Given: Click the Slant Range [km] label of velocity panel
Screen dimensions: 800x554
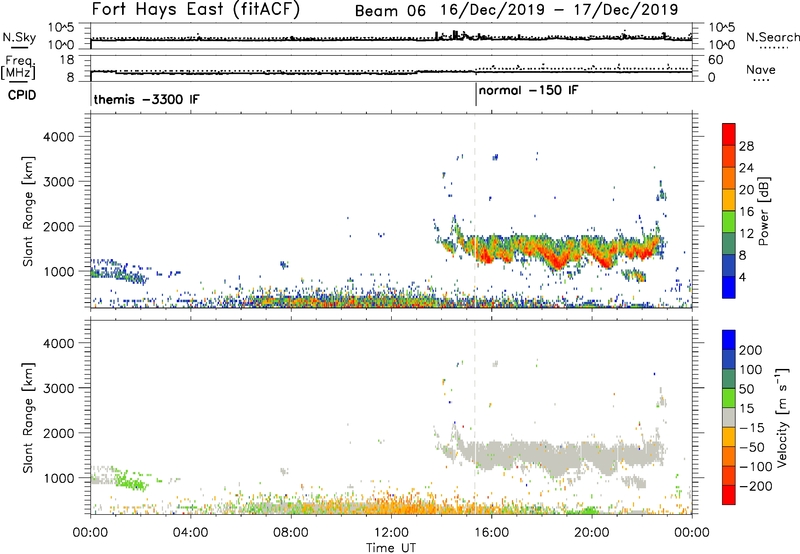Looking at the screenshot, I should [x=28, y=418].
